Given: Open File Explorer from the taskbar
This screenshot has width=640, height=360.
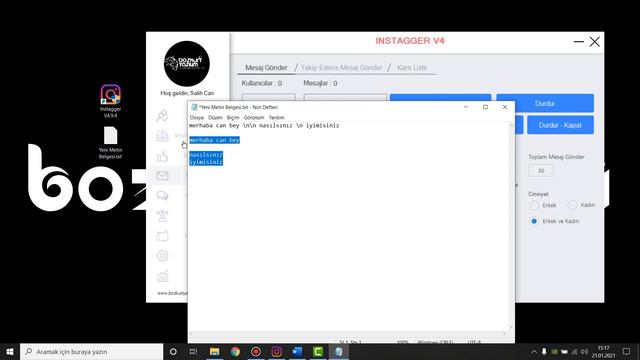Looking at the screenshot, I should (x=214, y=351).
